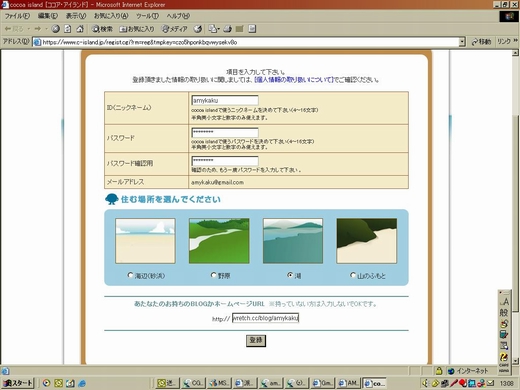
Task: Click the Edit toolbar icon beside Print
Action: 239,29
